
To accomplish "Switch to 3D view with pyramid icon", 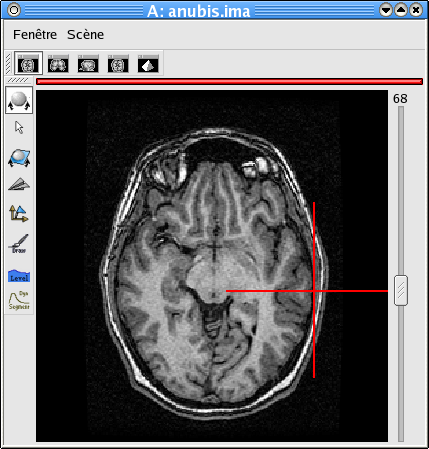I will pos(148,63).
